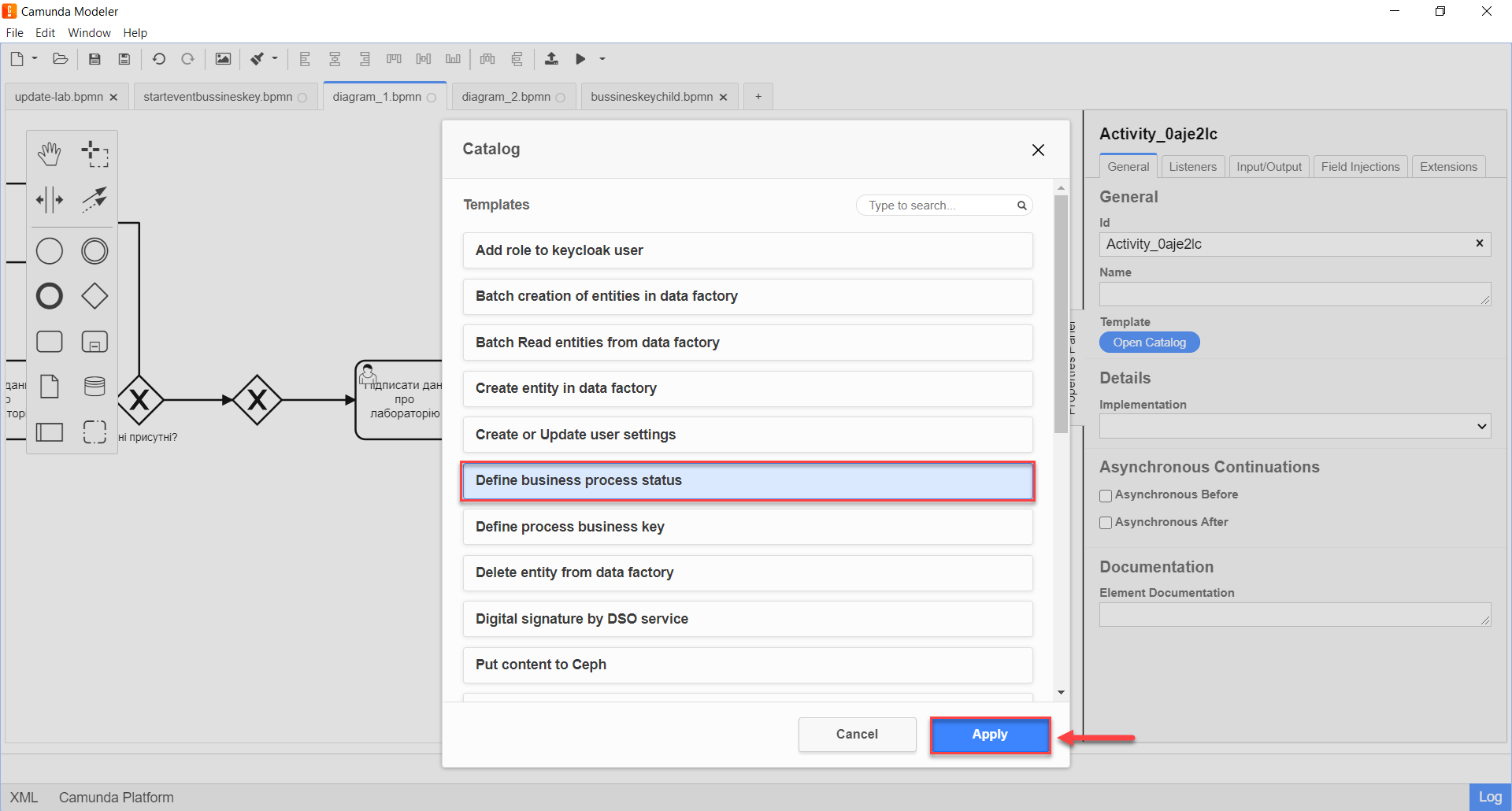Viewport: 1512px width, 811px height.
Task: Align elements center icon
Action: pos(335,59)
